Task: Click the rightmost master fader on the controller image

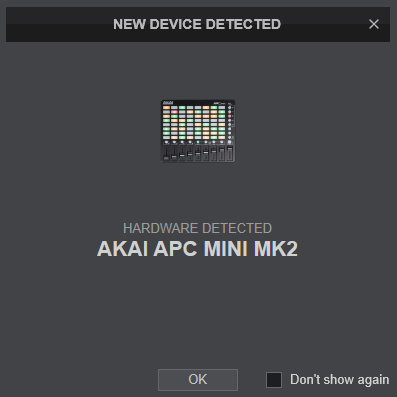Action: (230, 153)
